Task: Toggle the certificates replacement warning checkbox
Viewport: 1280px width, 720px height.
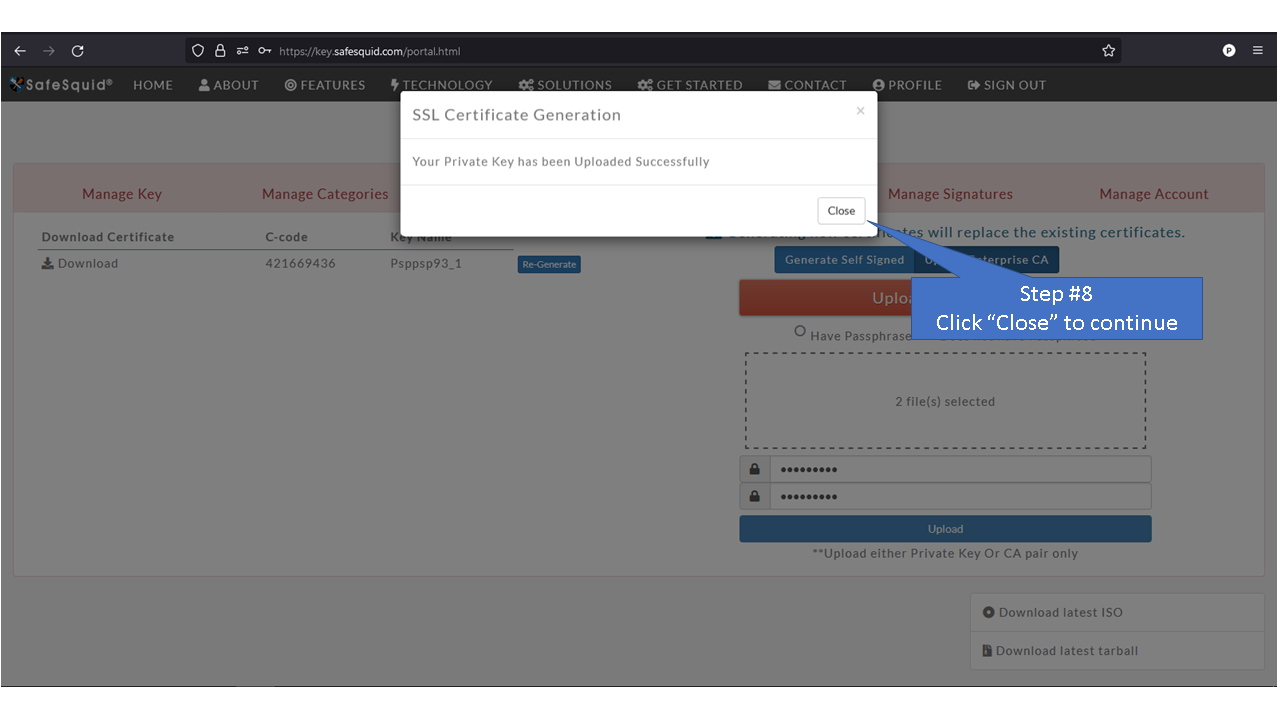Action: pos(714,231)
